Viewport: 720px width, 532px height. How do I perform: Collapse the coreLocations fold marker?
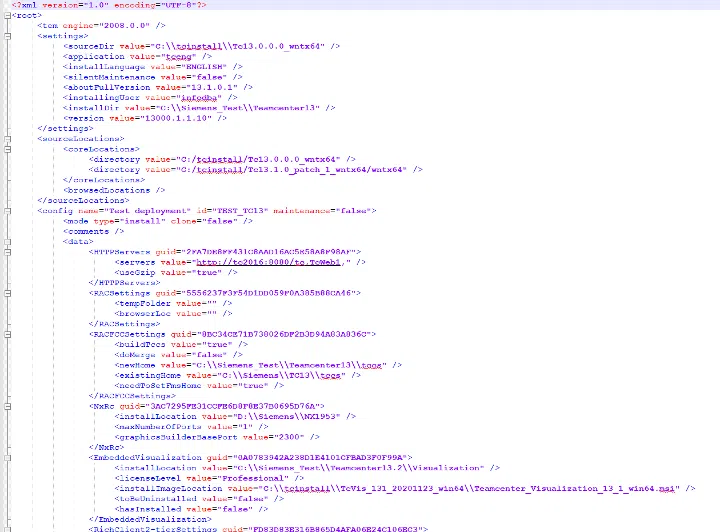click(x=7, y=149)
